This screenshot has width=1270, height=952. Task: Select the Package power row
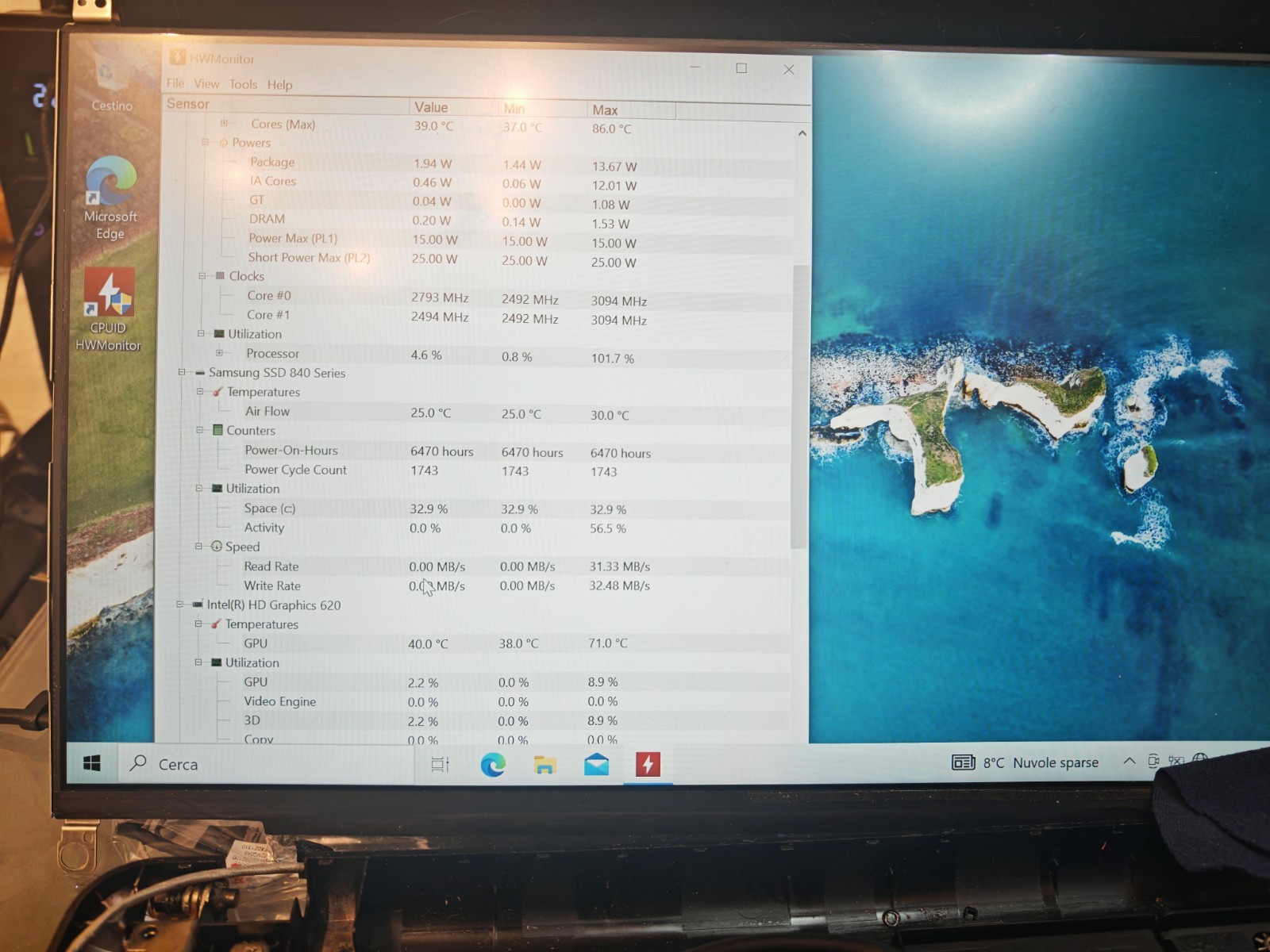476,164
